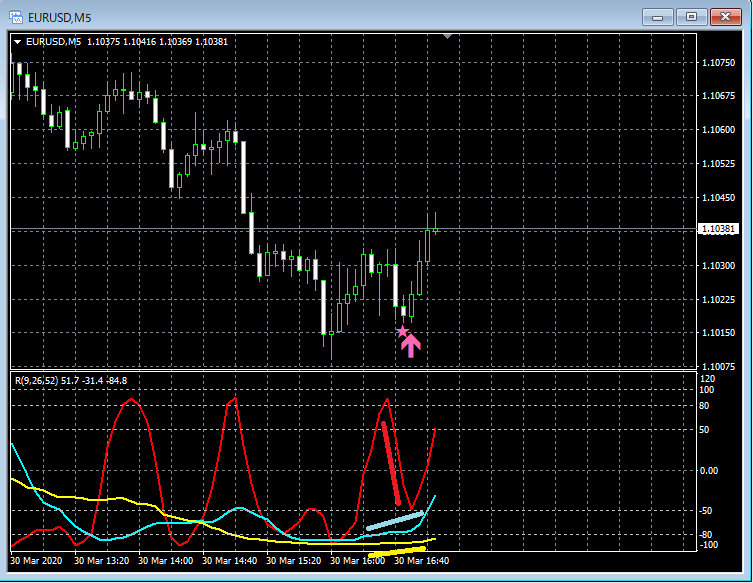Select the thick yellow trend line in indicator
This screenshot has height=583, width=753.
tap(397, 552)
